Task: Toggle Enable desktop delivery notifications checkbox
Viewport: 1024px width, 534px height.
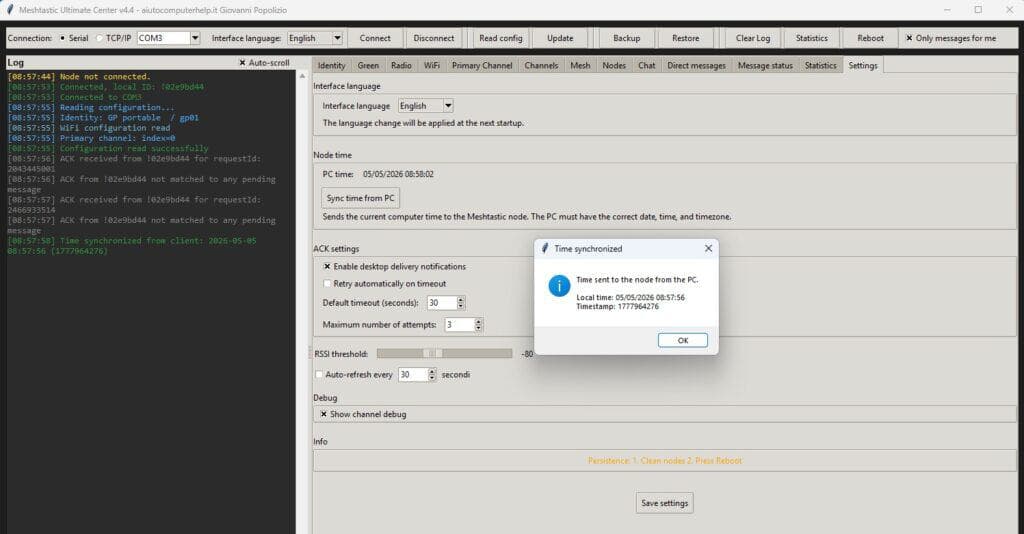Action: [x=327, y=266]
